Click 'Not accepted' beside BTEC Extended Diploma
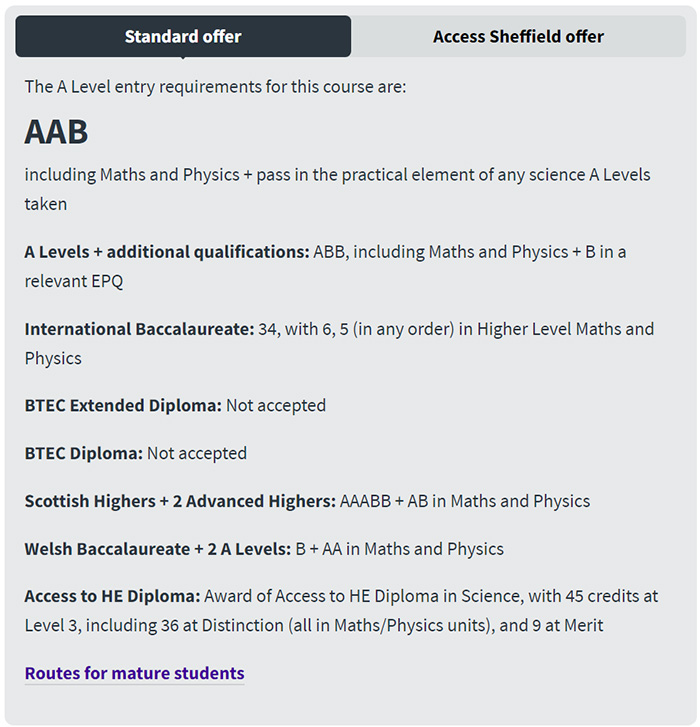This screenshot has height=727, width=700. coord(276,405)
